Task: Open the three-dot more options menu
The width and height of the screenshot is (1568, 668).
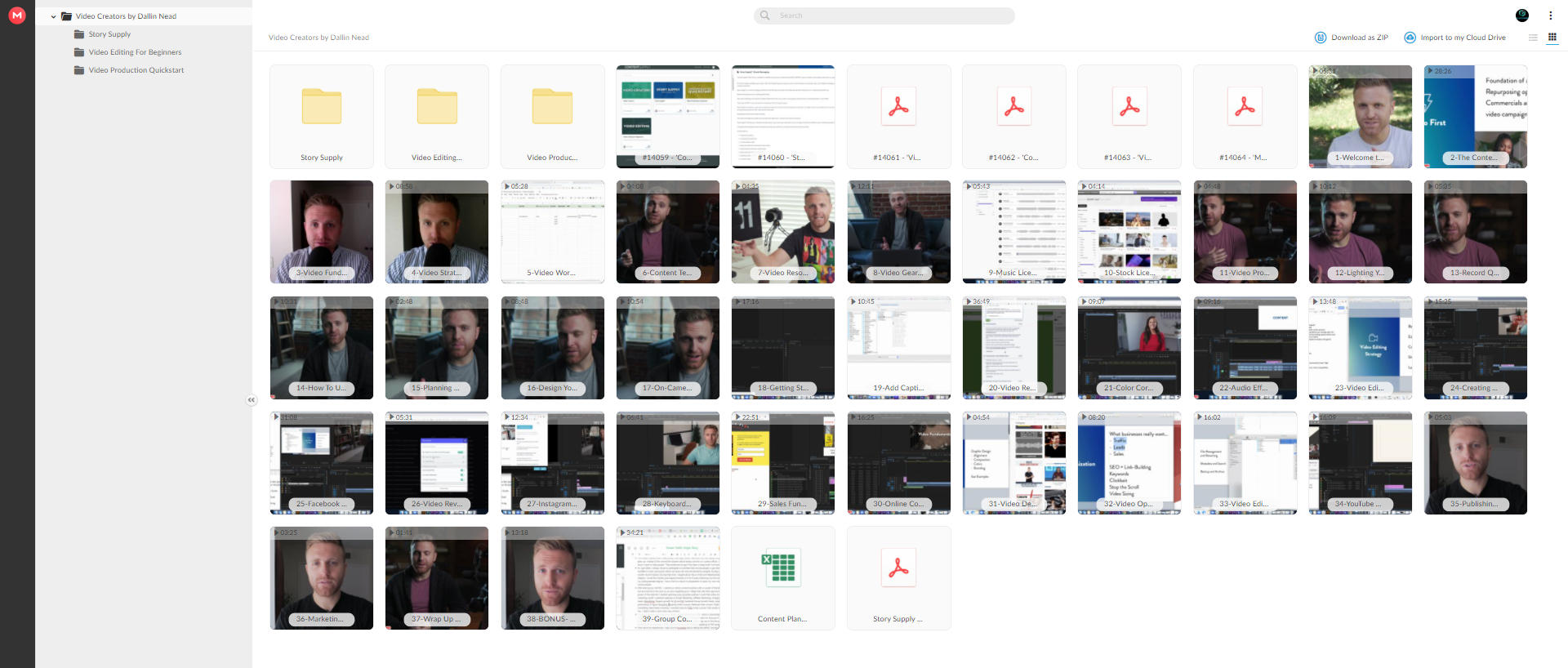Action: [x=1550, y=16]
